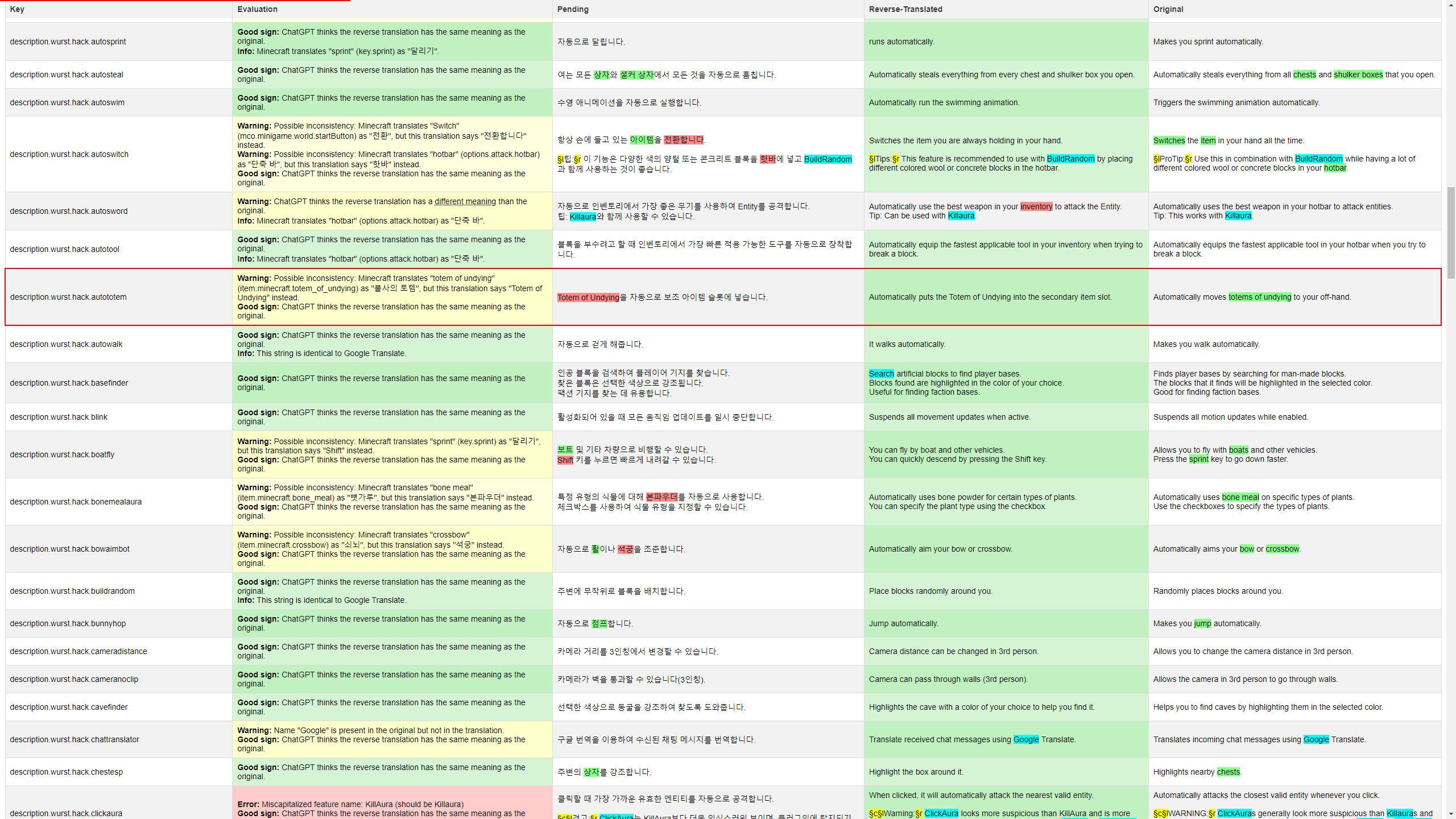Click the Key column header
This screenshot has height=819, width=1456.
point(17,9)
